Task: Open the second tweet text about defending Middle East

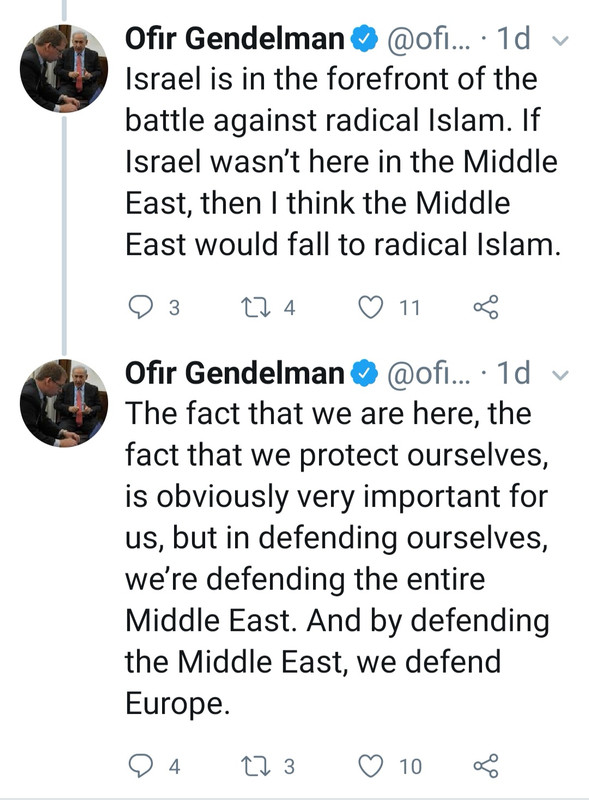Action: click(337, 558)
